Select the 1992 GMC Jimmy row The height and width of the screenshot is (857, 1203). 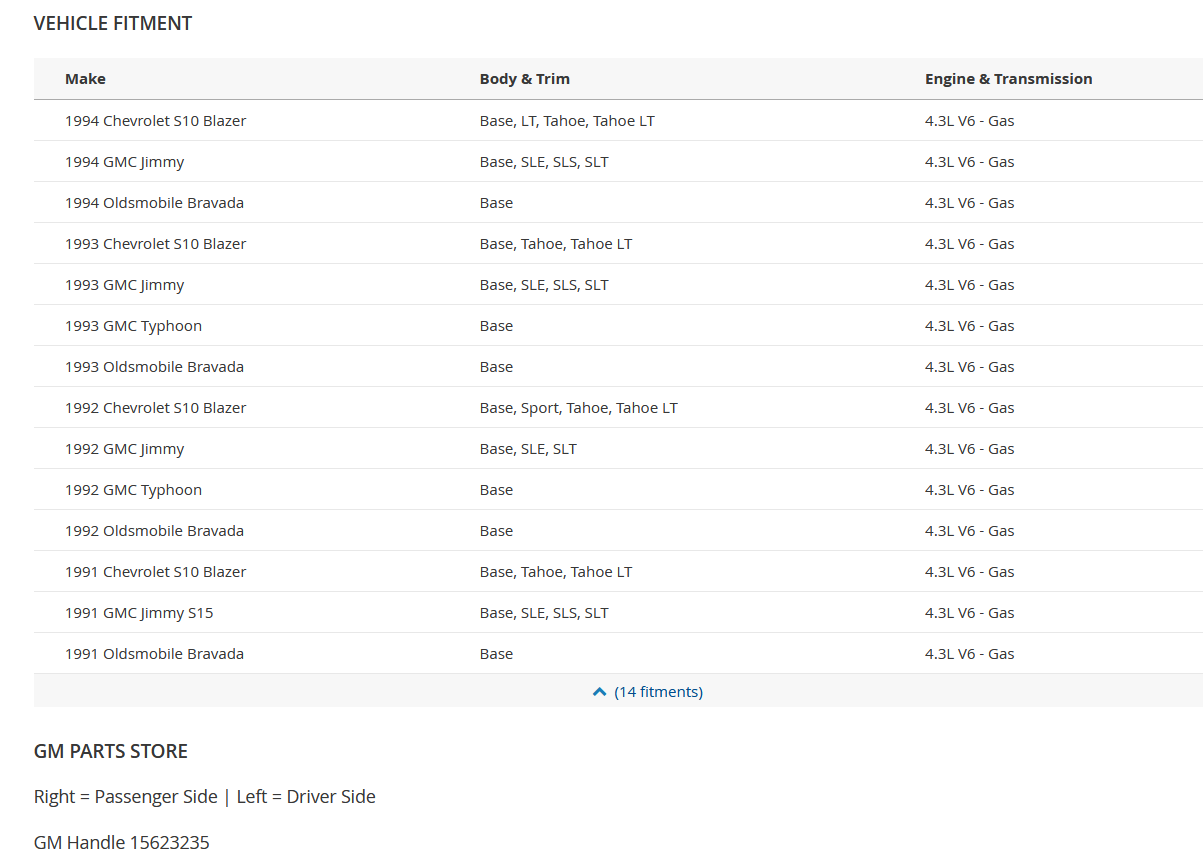click(618, 449)
